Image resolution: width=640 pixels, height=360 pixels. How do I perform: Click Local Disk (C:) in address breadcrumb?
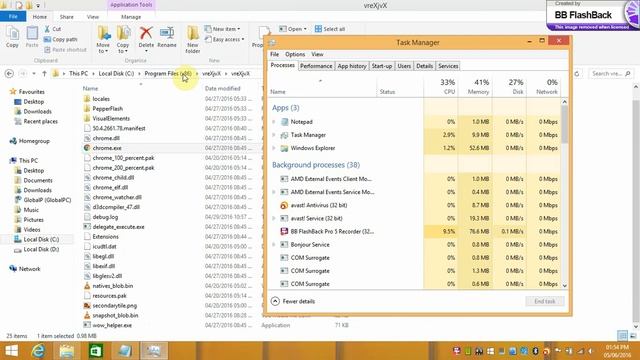pos(116,73)
